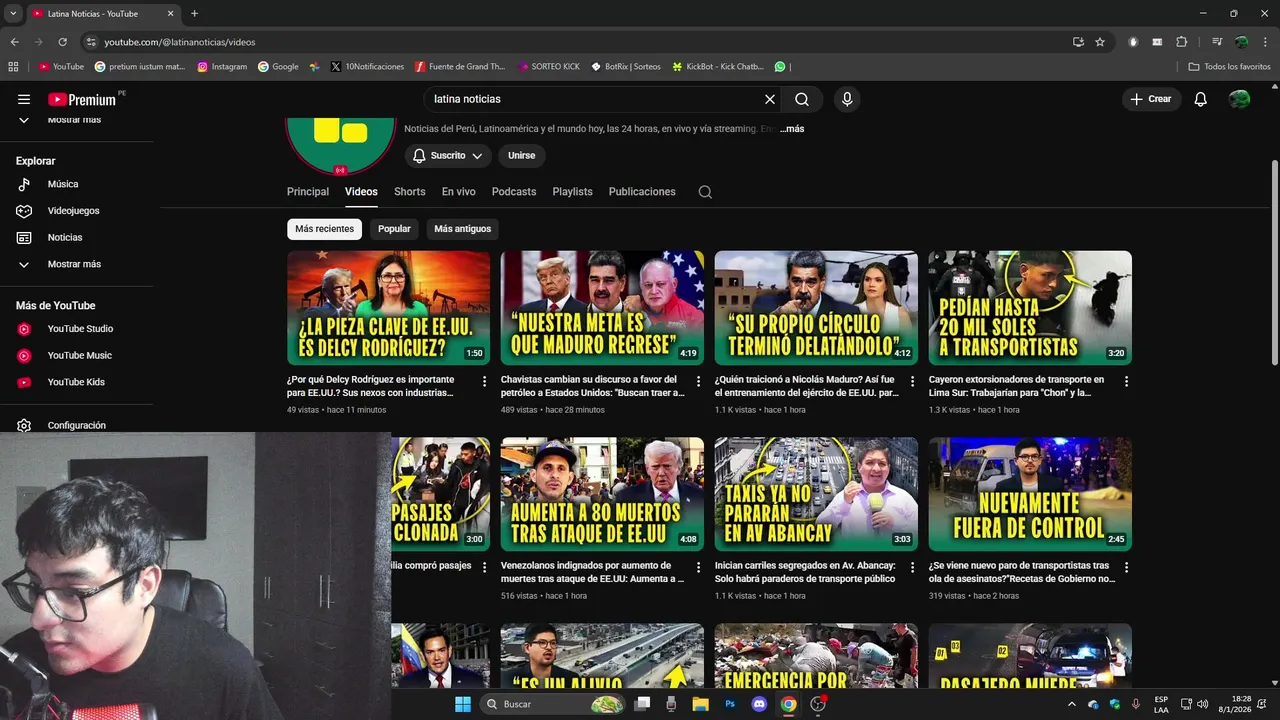Image resolution: width=1280 pixels, height=720 pixels.
Task: Submit search with magnifying glass button
Action: 802,99
